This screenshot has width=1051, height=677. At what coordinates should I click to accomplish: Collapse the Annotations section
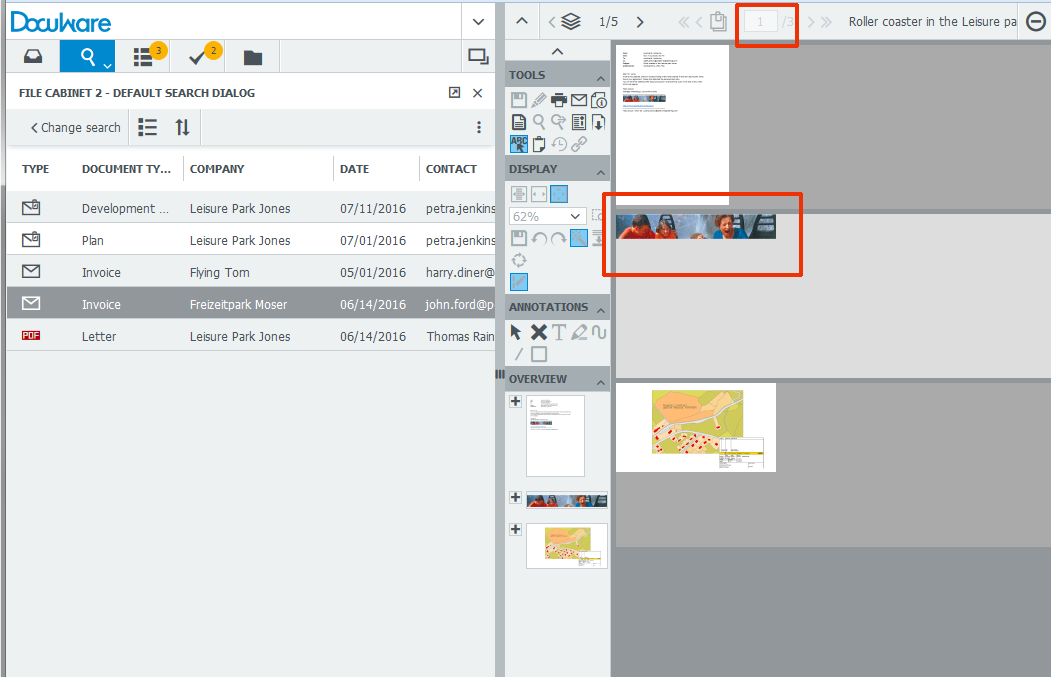click(x=601, y=308)
